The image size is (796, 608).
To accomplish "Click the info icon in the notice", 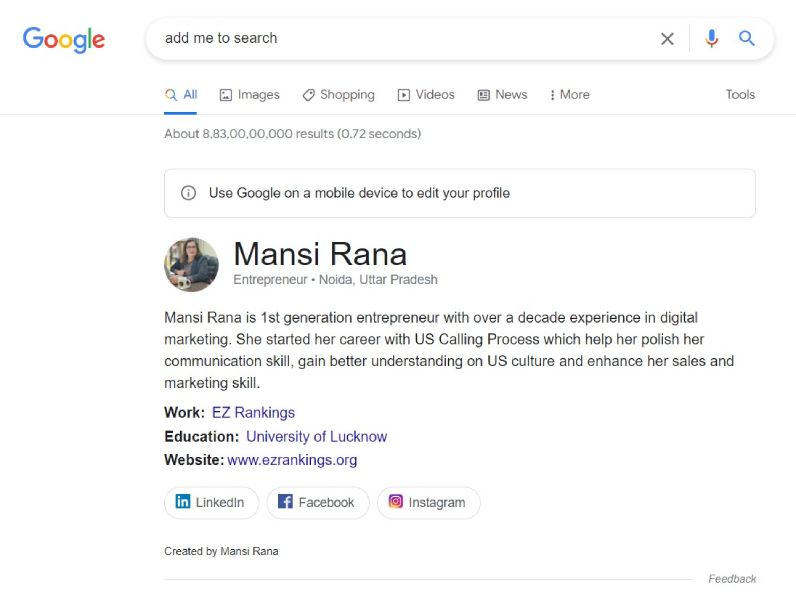I will pyautogui.click(x=188, y=193).
